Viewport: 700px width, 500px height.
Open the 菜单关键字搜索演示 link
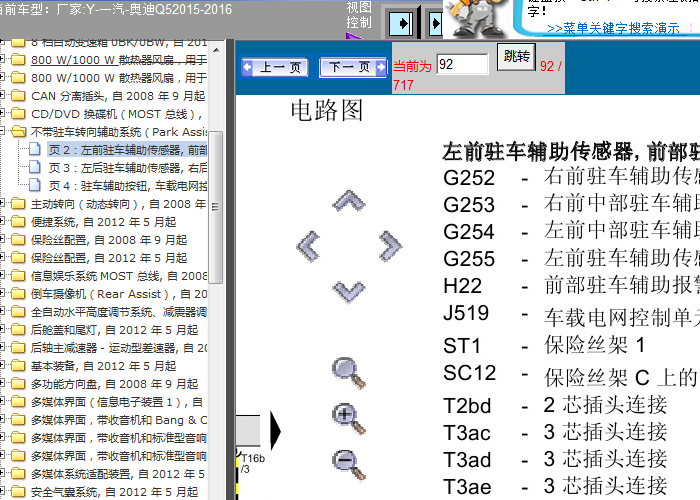click(x=613, y=29)
